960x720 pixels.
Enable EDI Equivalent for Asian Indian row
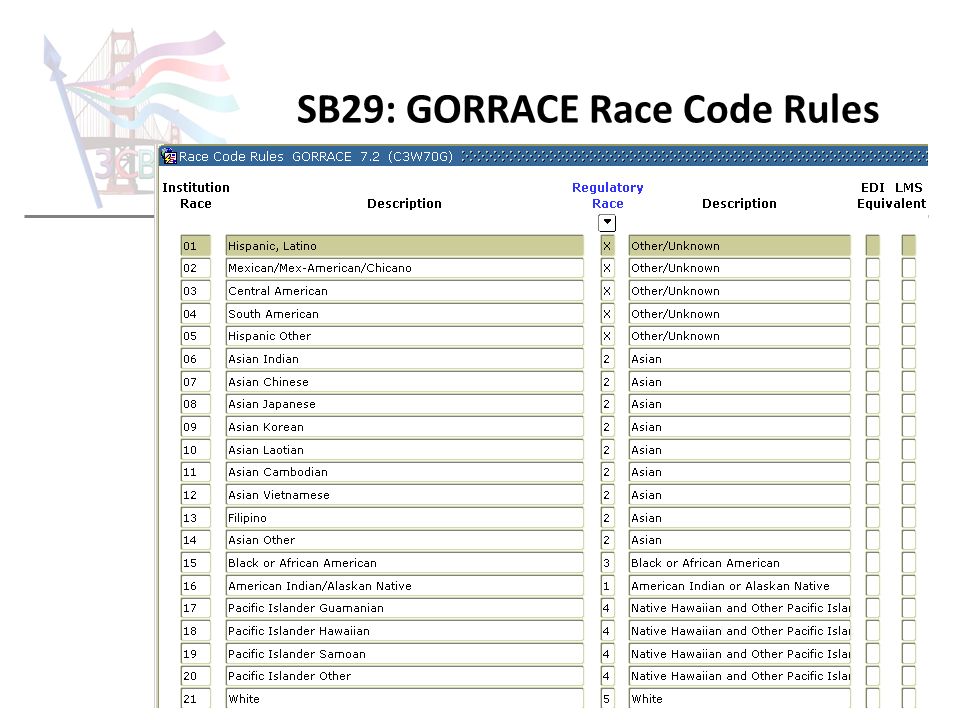pos(872,359)
